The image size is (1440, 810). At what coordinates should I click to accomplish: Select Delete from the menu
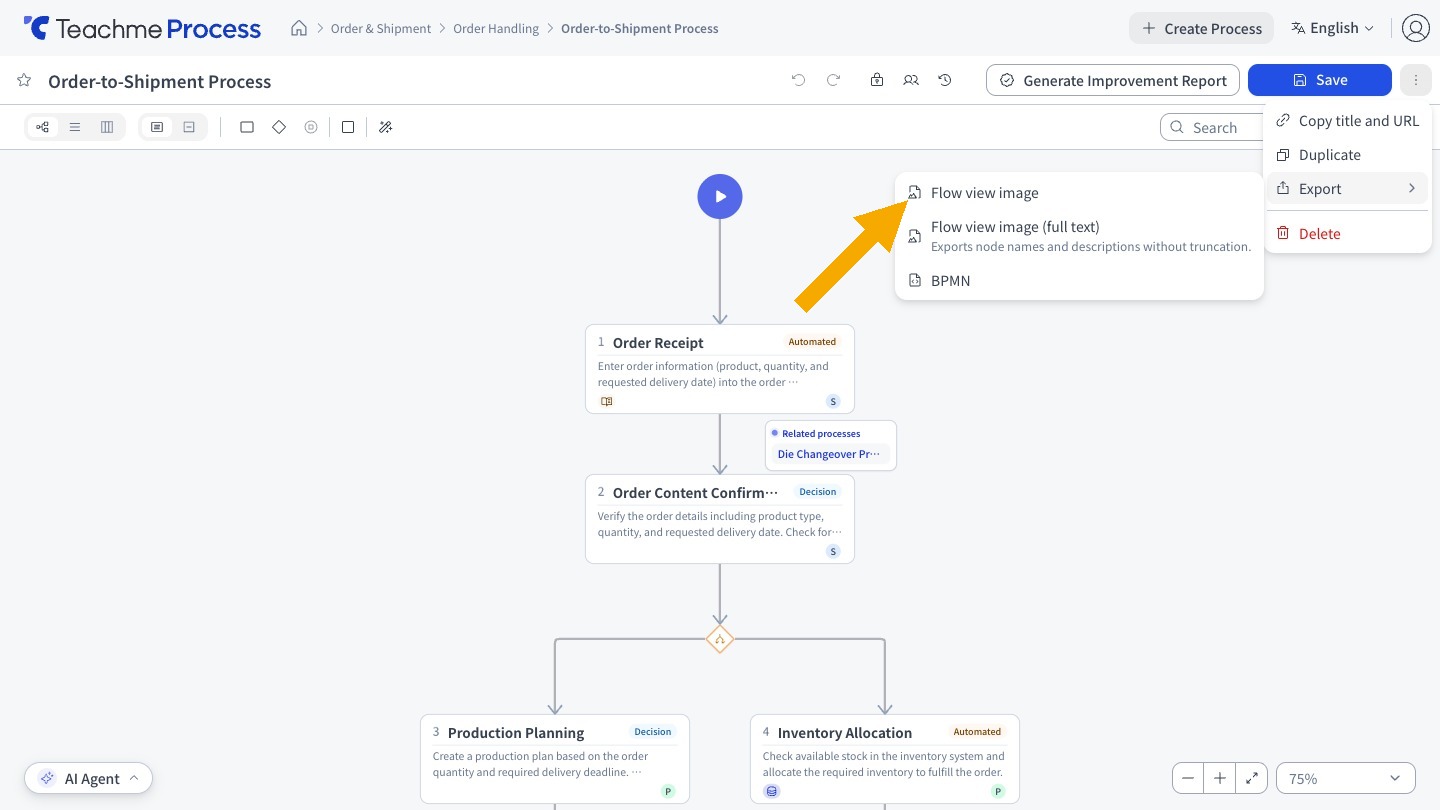(x=1348, y=233)
